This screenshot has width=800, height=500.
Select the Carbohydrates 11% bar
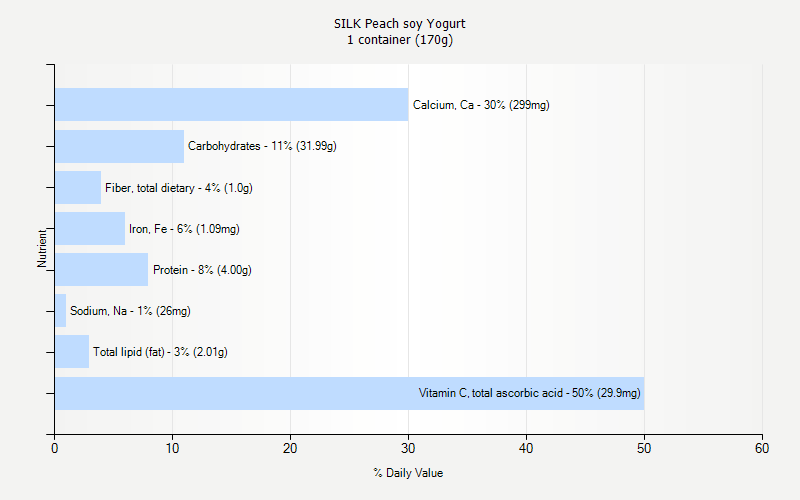point(119,146)
